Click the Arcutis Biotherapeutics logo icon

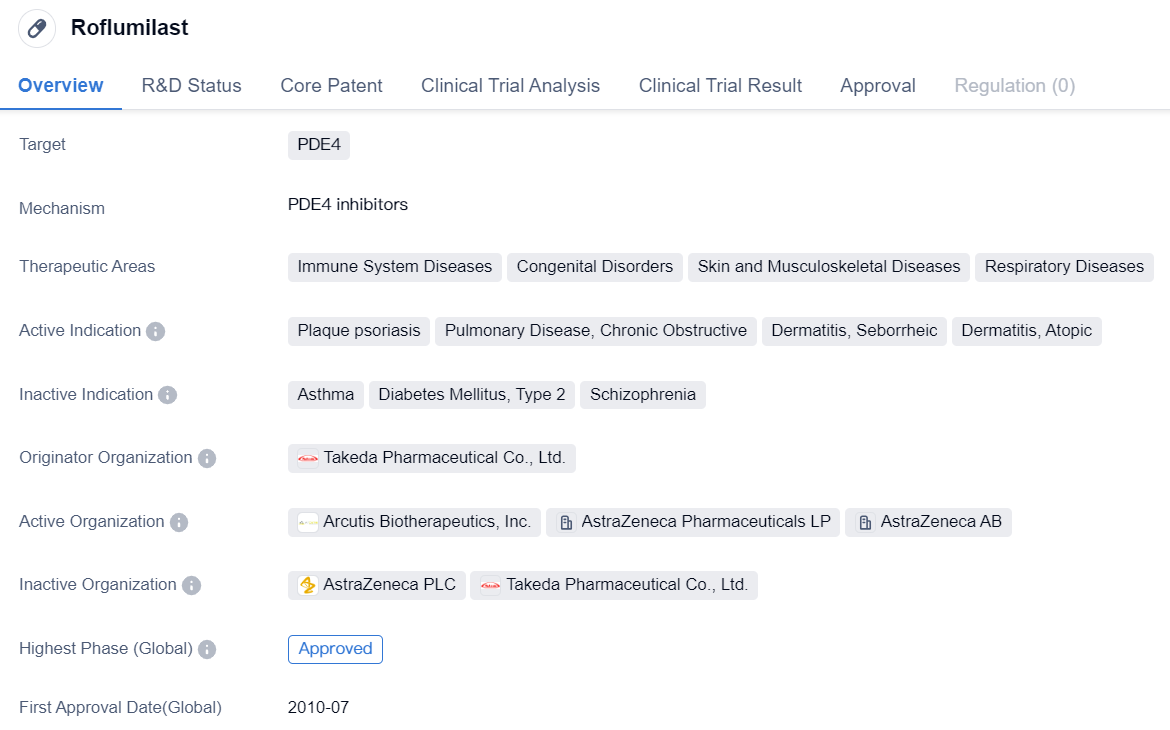pos(308,522)
